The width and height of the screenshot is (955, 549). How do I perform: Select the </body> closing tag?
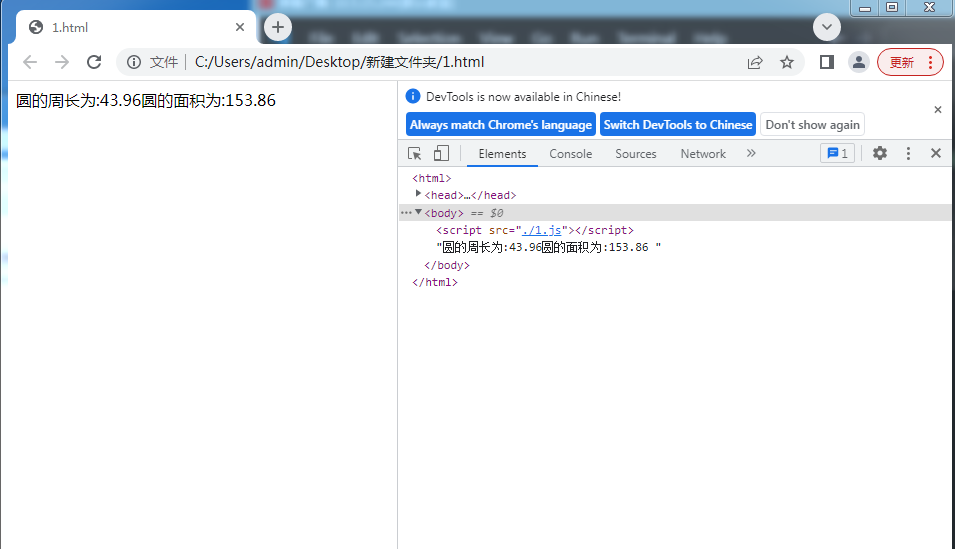447,265
